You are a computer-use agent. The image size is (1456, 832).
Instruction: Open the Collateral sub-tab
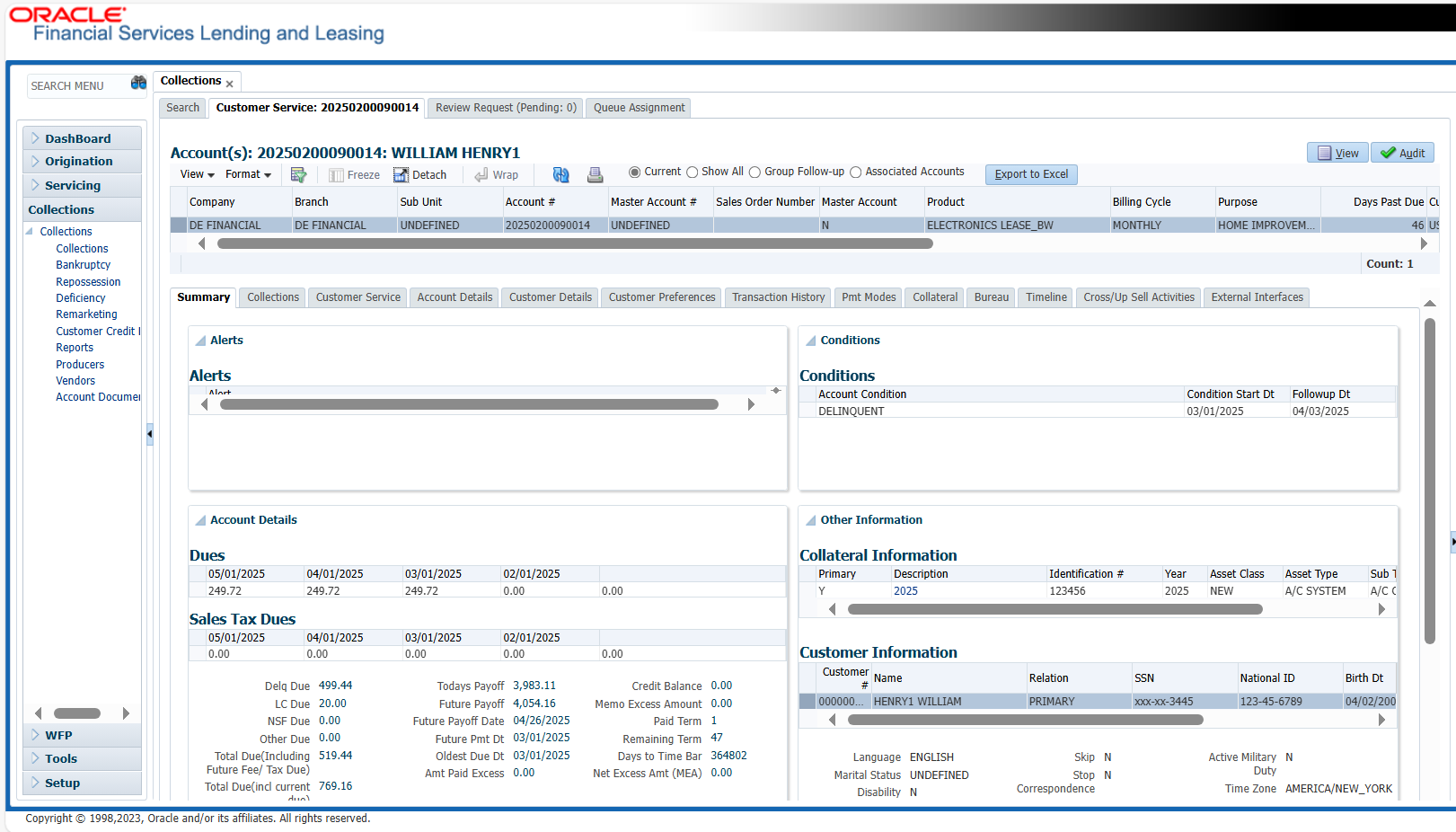(x=935, y=297)
